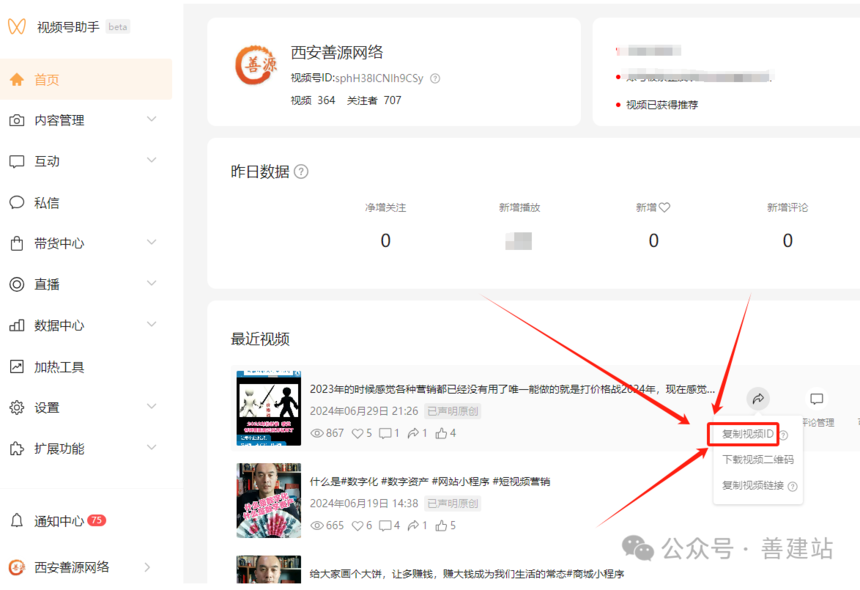Click the 视频 364 count

[313, 100]
